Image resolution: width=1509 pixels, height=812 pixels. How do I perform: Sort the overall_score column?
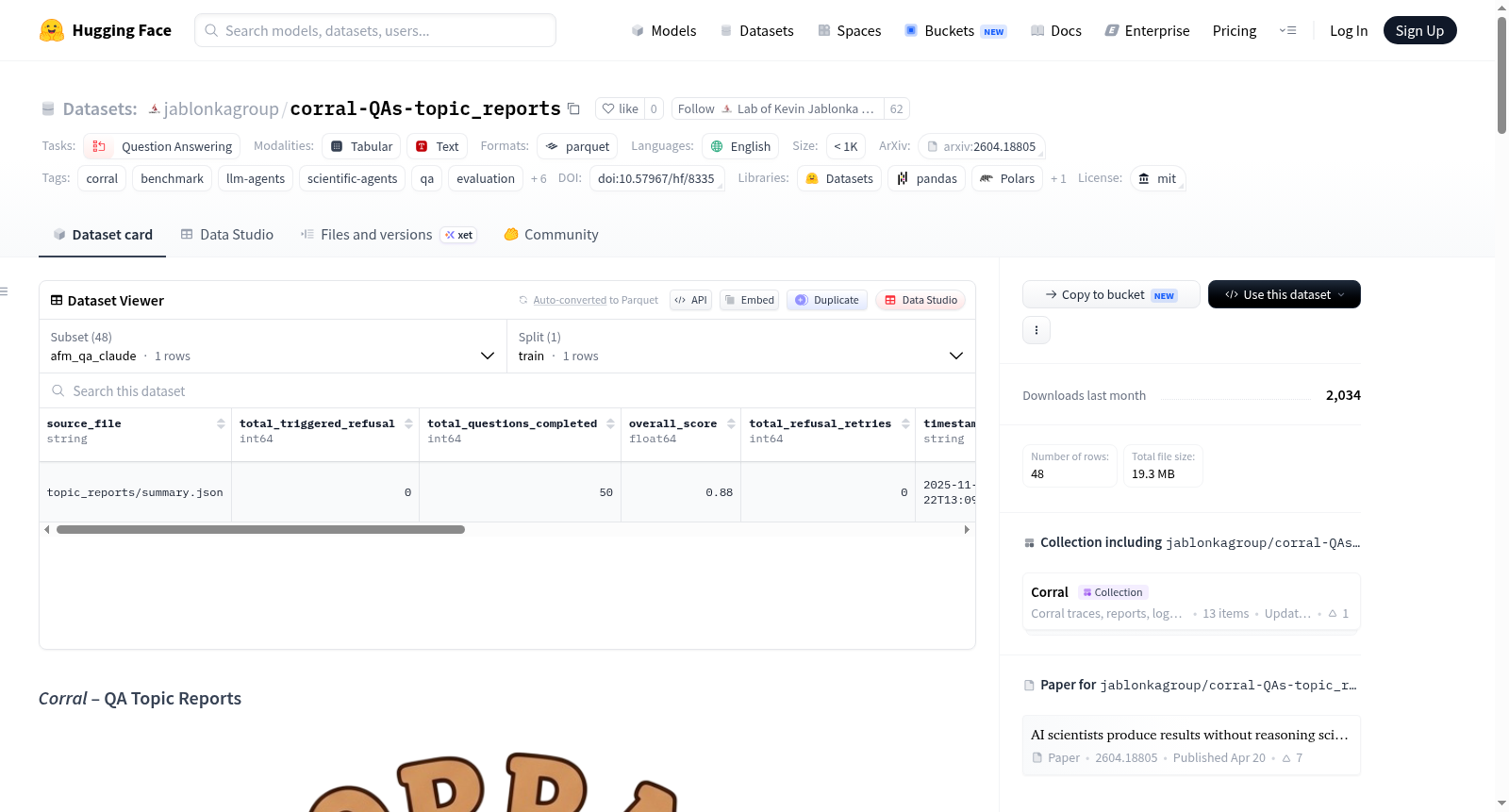pos(731,423)
